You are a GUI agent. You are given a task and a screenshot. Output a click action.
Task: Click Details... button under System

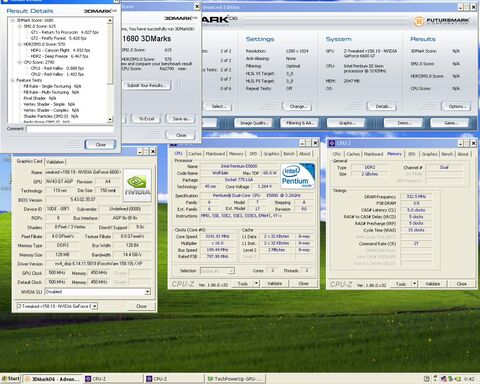point(382,107)
